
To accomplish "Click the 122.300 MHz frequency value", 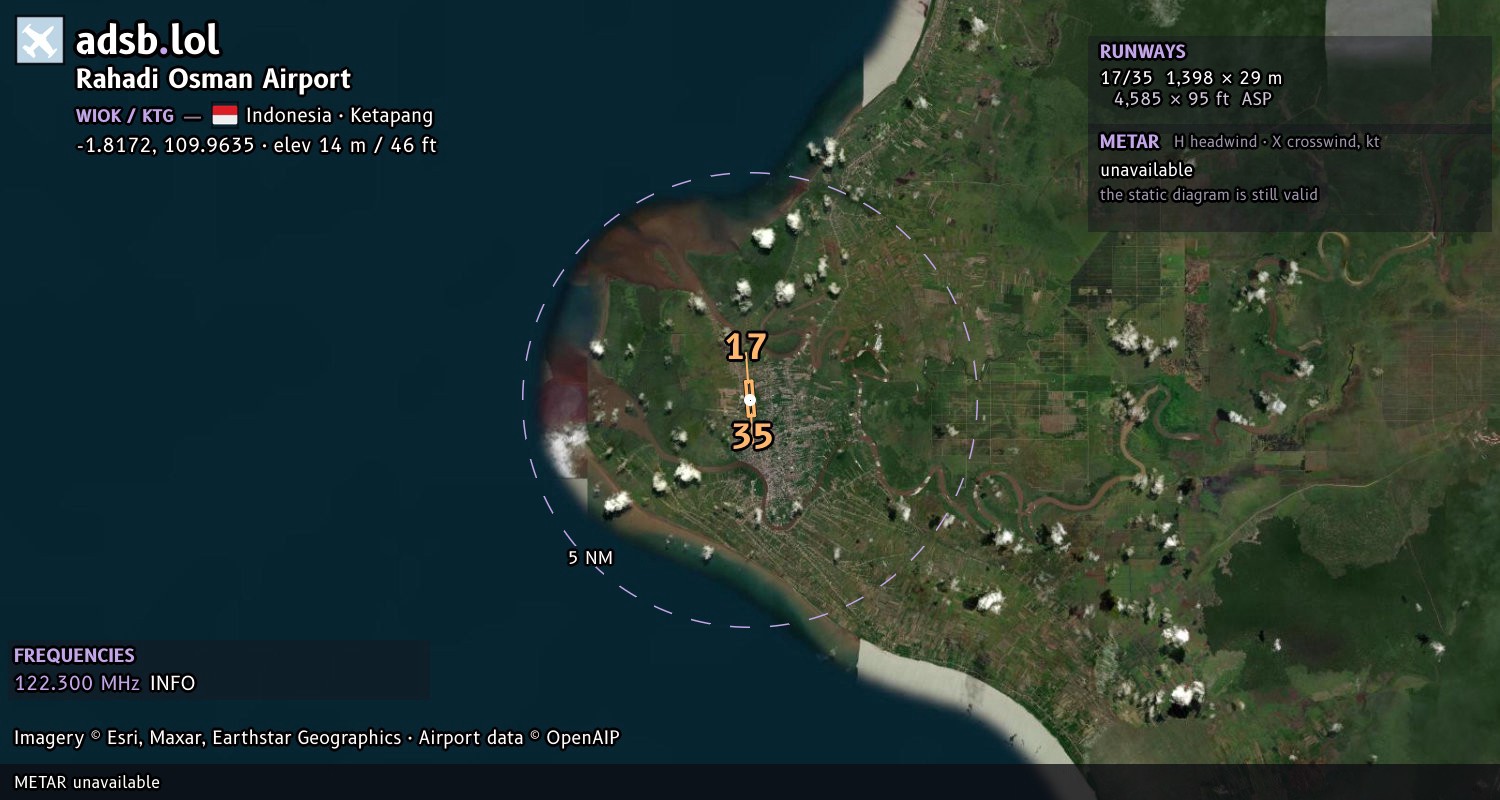I will [x=77, y=684].
